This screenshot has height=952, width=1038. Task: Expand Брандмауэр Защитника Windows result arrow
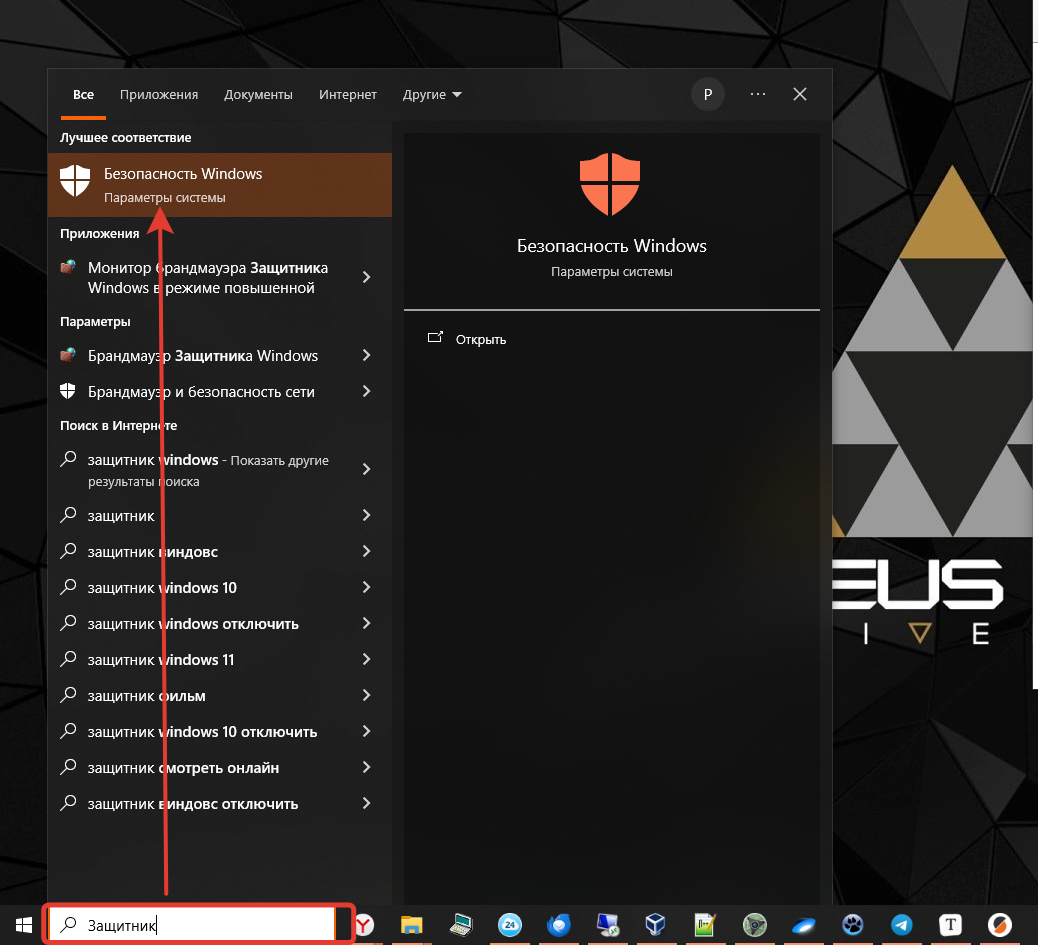tap(366, 356)
